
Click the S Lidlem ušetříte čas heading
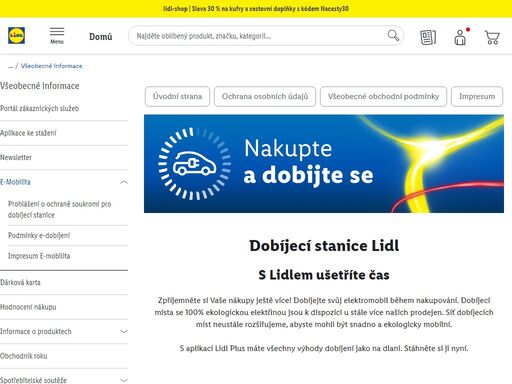click(x=324, y=275)
